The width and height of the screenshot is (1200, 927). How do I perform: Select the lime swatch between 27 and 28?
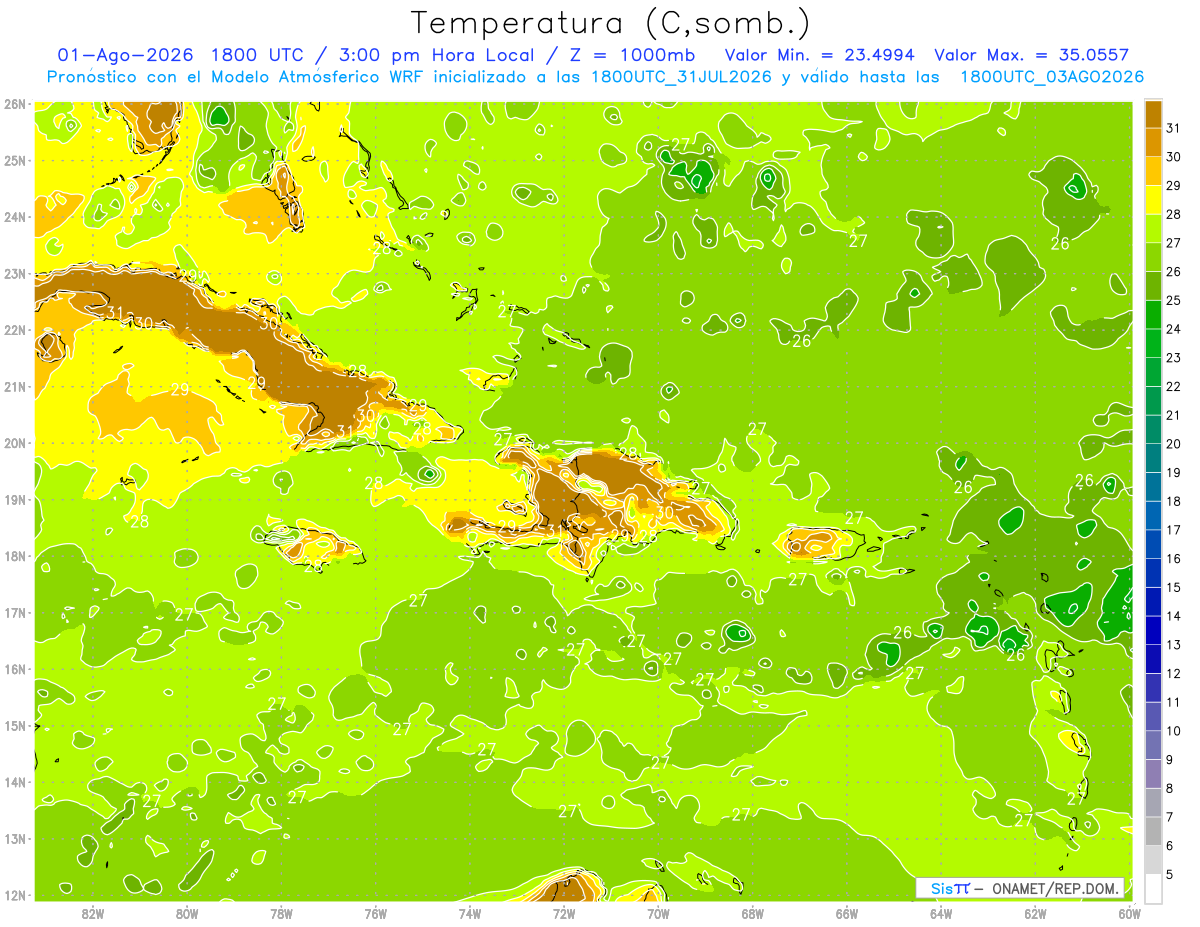click(1153, 228)
